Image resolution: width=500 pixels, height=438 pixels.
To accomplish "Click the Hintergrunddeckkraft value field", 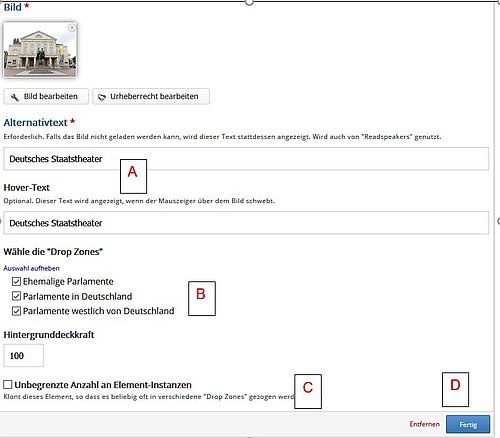I will (23, 356).
